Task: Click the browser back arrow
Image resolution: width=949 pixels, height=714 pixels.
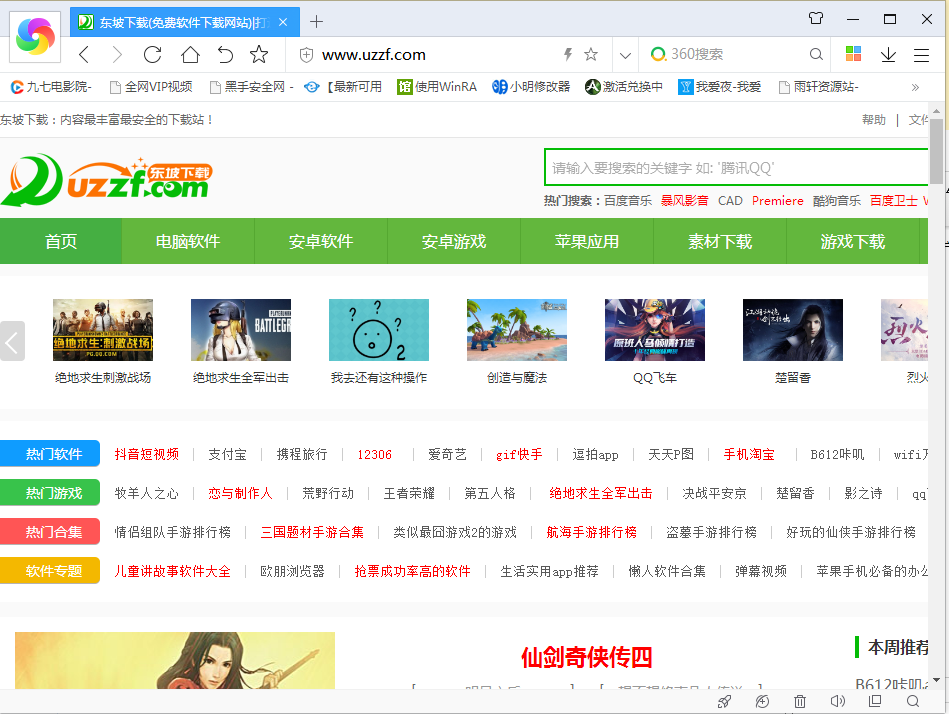Action: pos(84,54)
